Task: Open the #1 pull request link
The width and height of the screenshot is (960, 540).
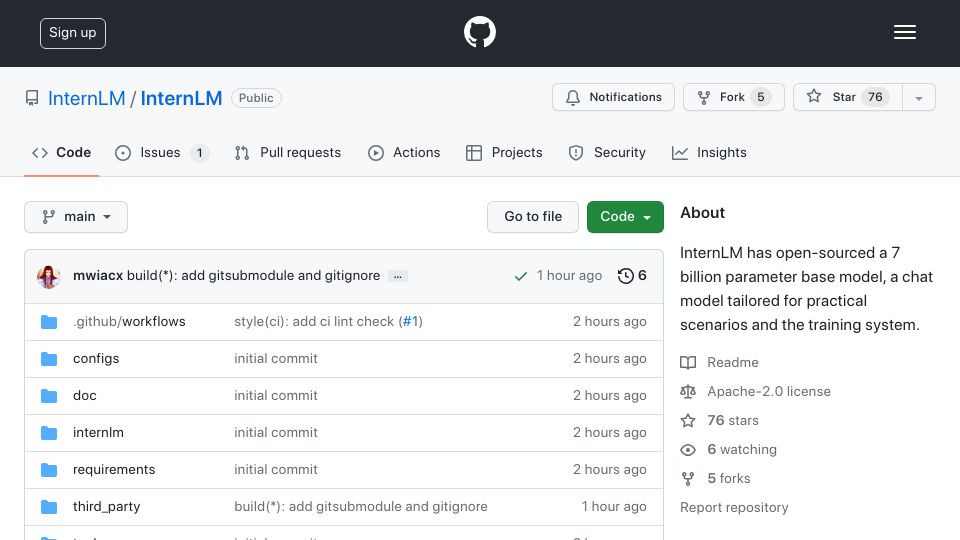Action: pyautogui.click(x=410, y=321)
